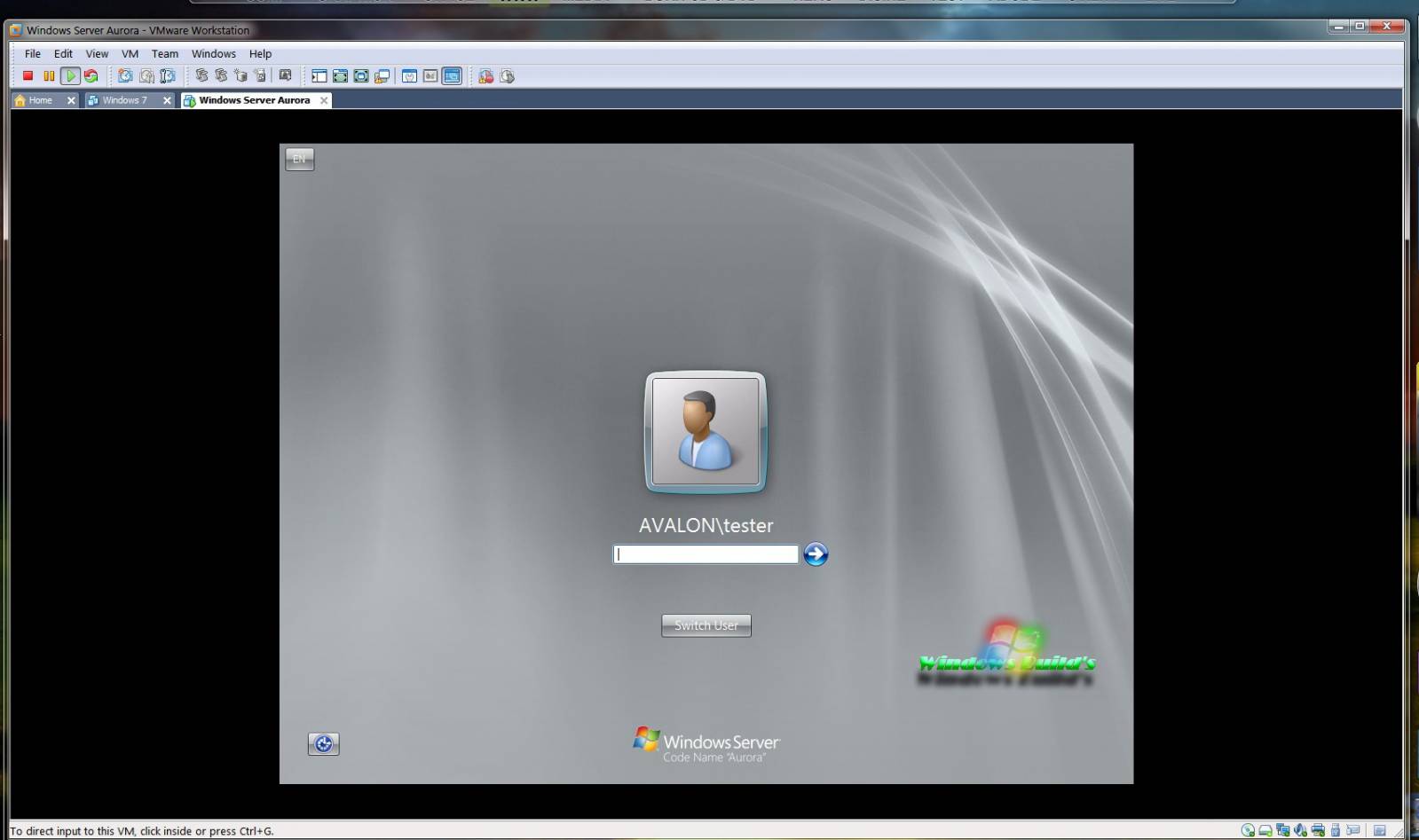Close the Windows Server Aurora tab
The image size is (1419, 840).
point(324,100)
